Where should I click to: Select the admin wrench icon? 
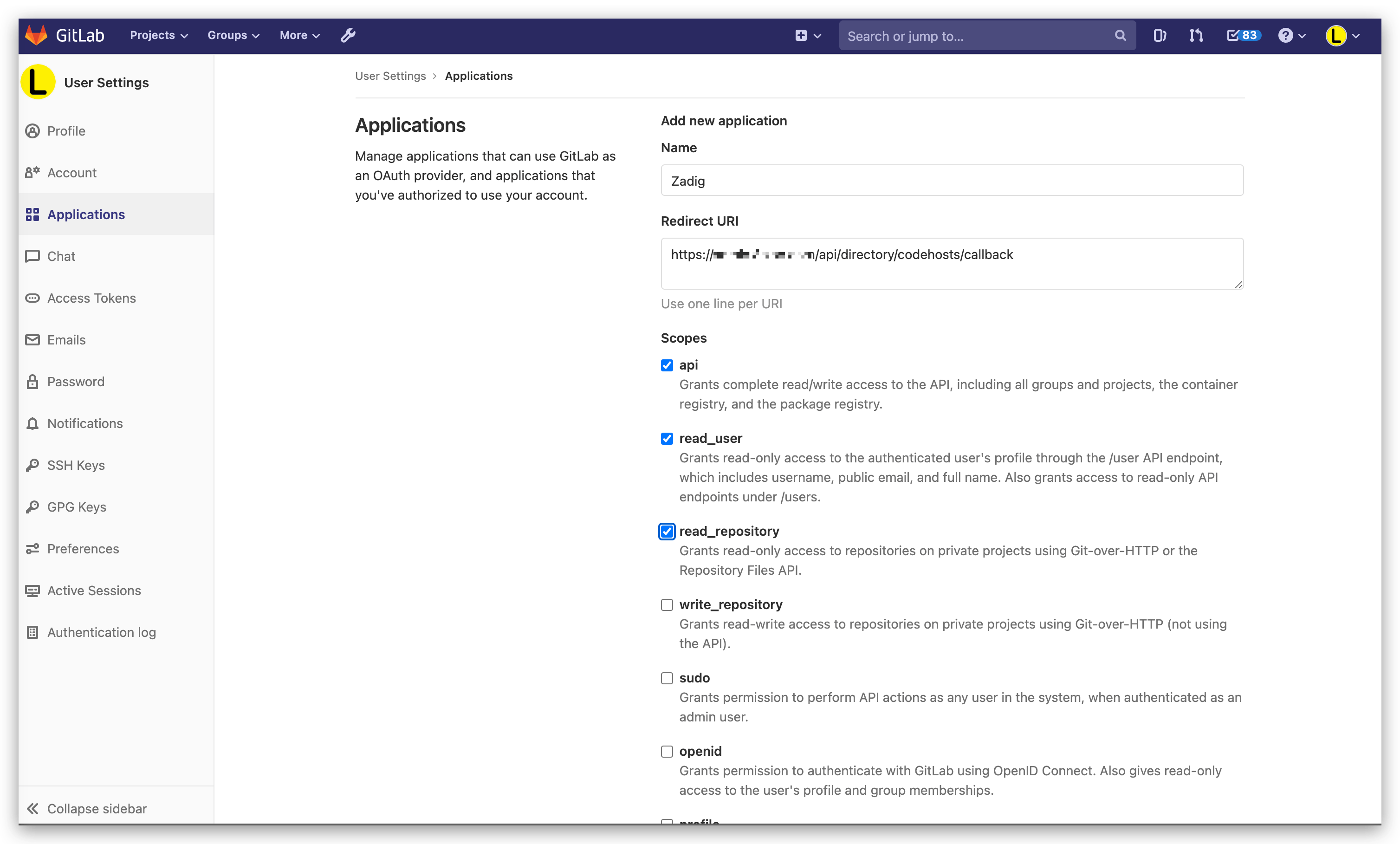click(348, 35)
